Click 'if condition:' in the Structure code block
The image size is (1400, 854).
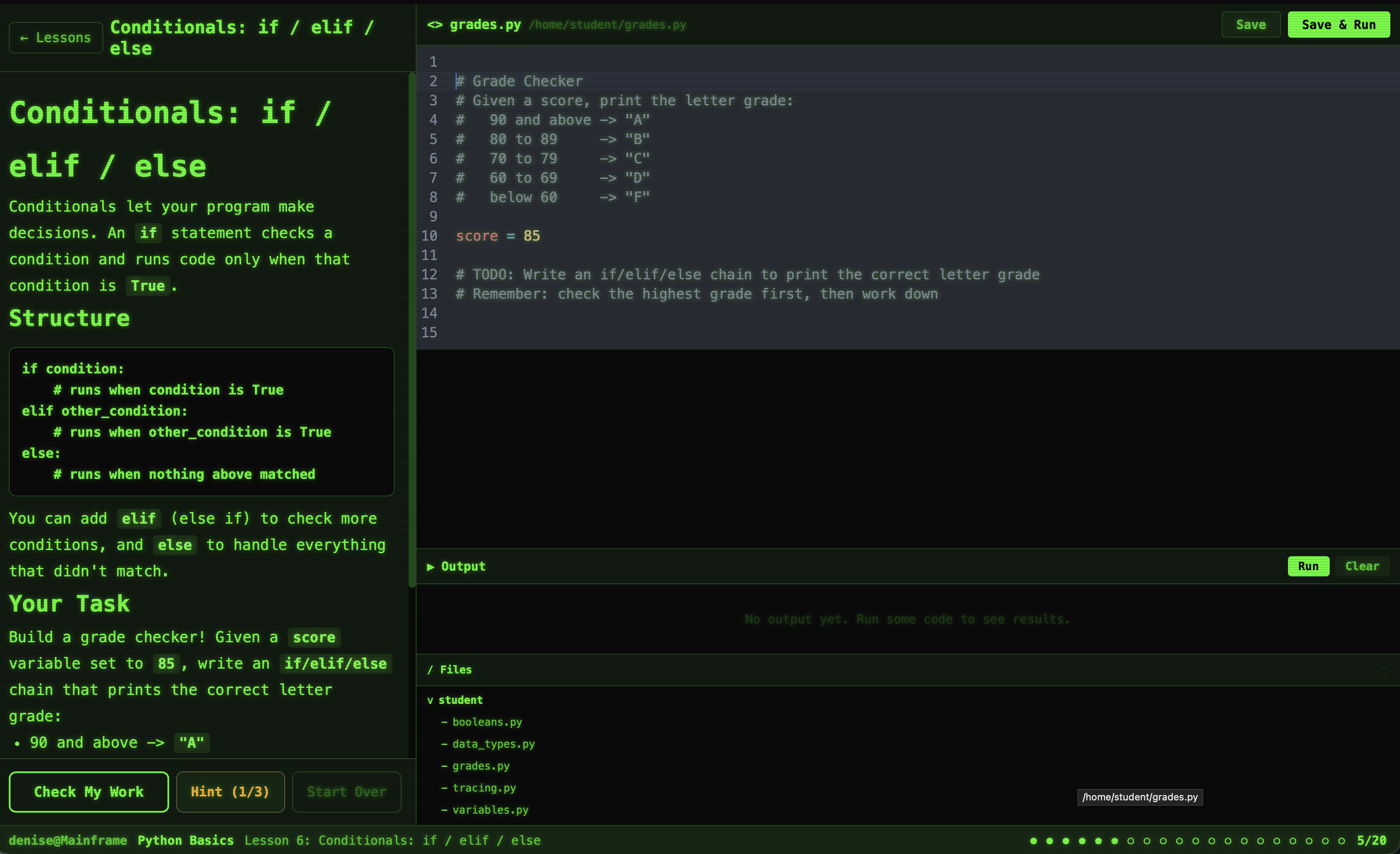point(73,369)
